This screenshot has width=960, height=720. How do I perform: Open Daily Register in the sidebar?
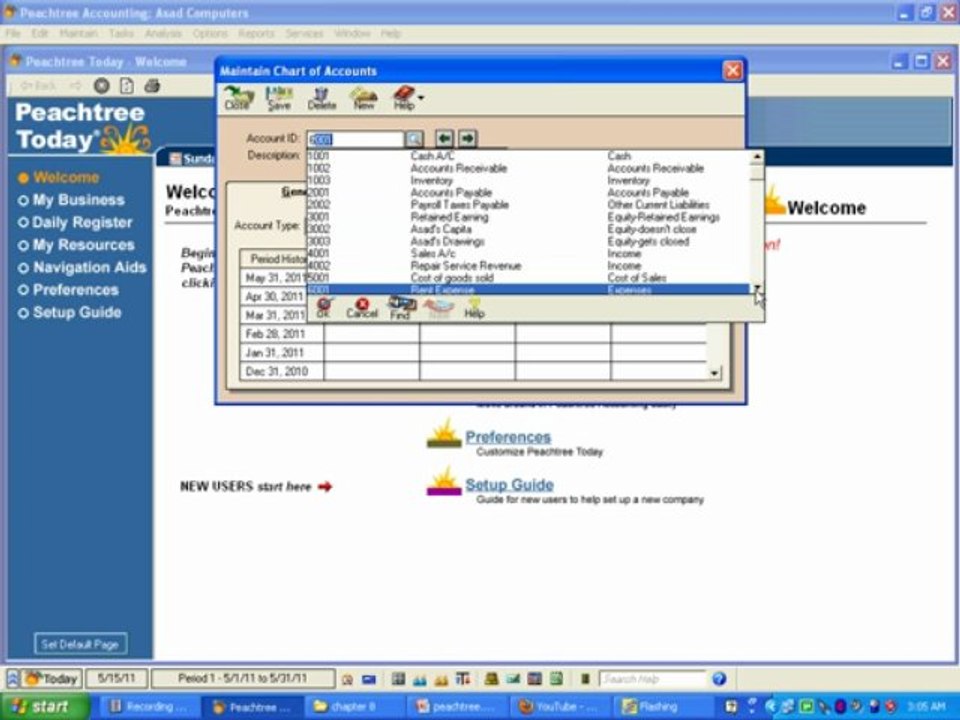click(81, 223)
